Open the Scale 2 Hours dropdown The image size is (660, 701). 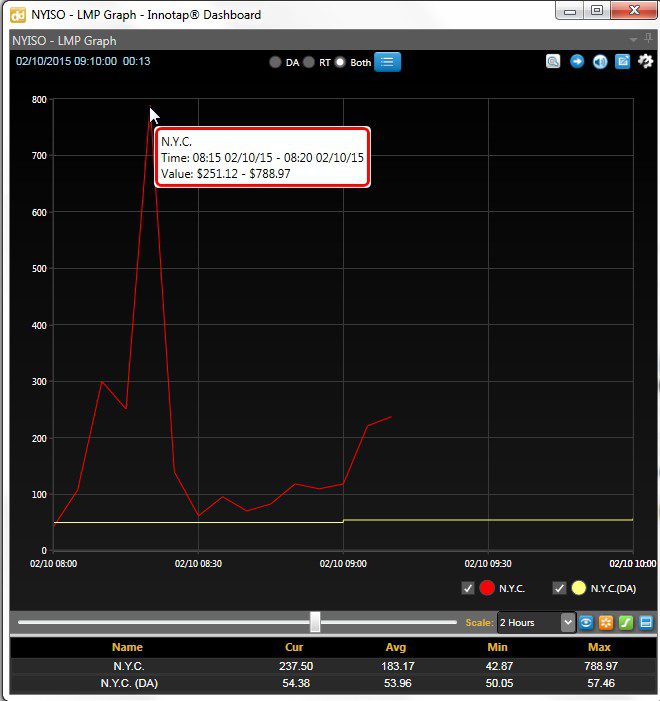click(536, 622)
